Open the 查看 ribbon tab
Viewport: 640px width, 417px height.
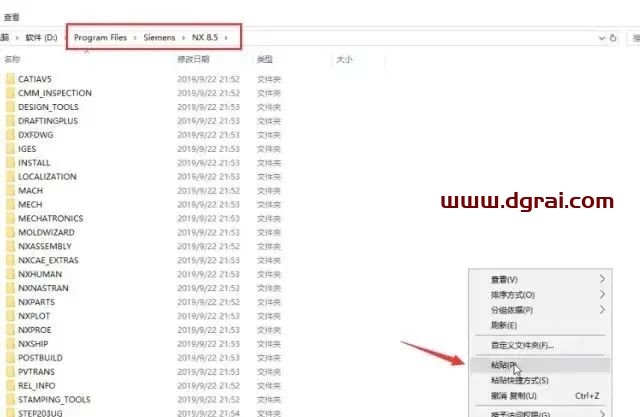(x=11, y=17)
